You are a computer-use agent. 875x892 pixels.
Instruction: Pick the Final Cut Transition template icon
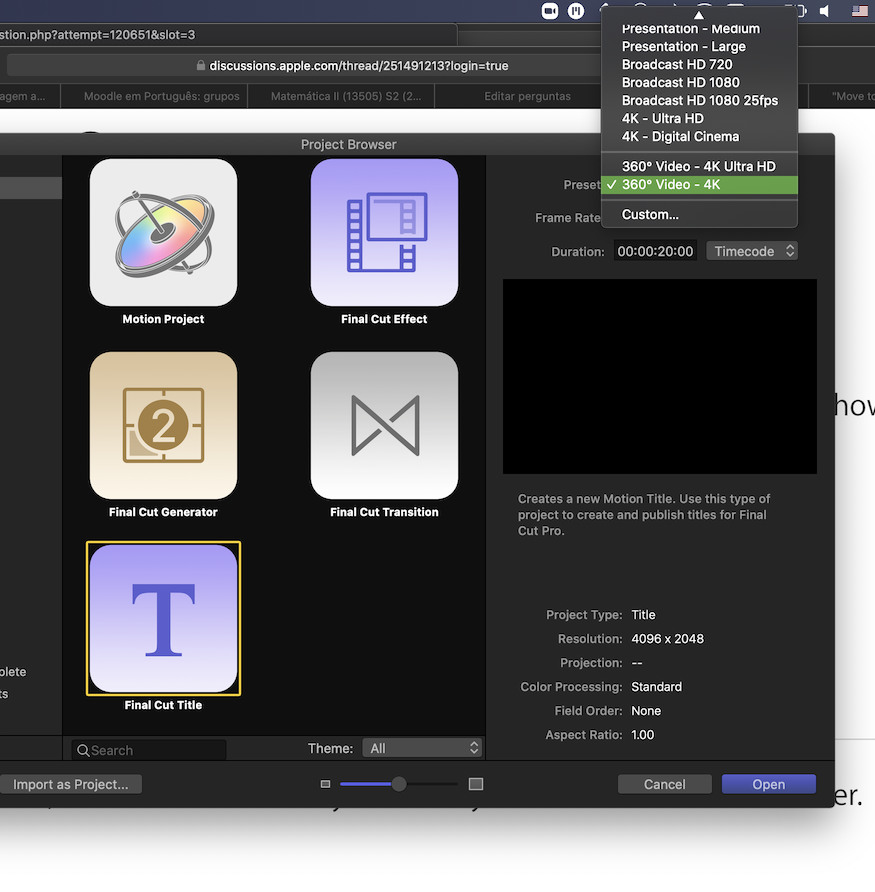(384, 426)
